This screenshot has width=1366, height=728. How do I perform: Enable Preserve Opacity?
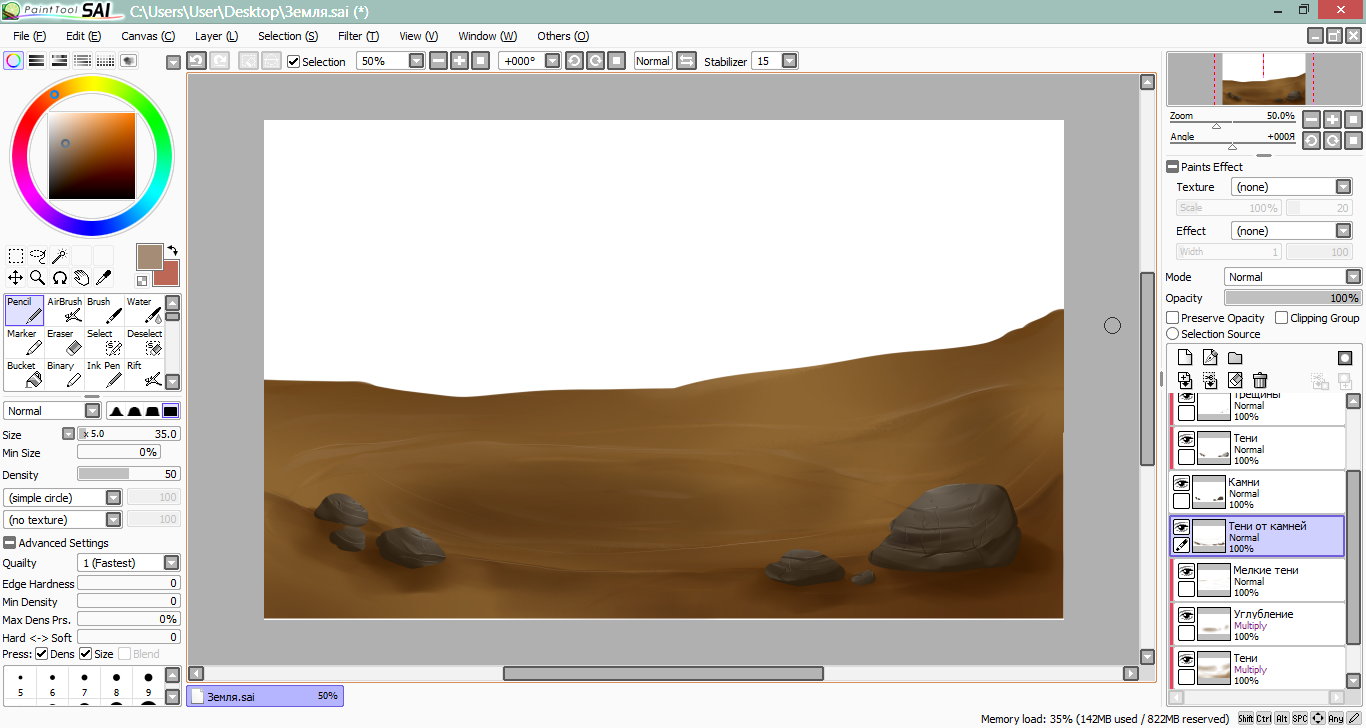(1173, 318)
